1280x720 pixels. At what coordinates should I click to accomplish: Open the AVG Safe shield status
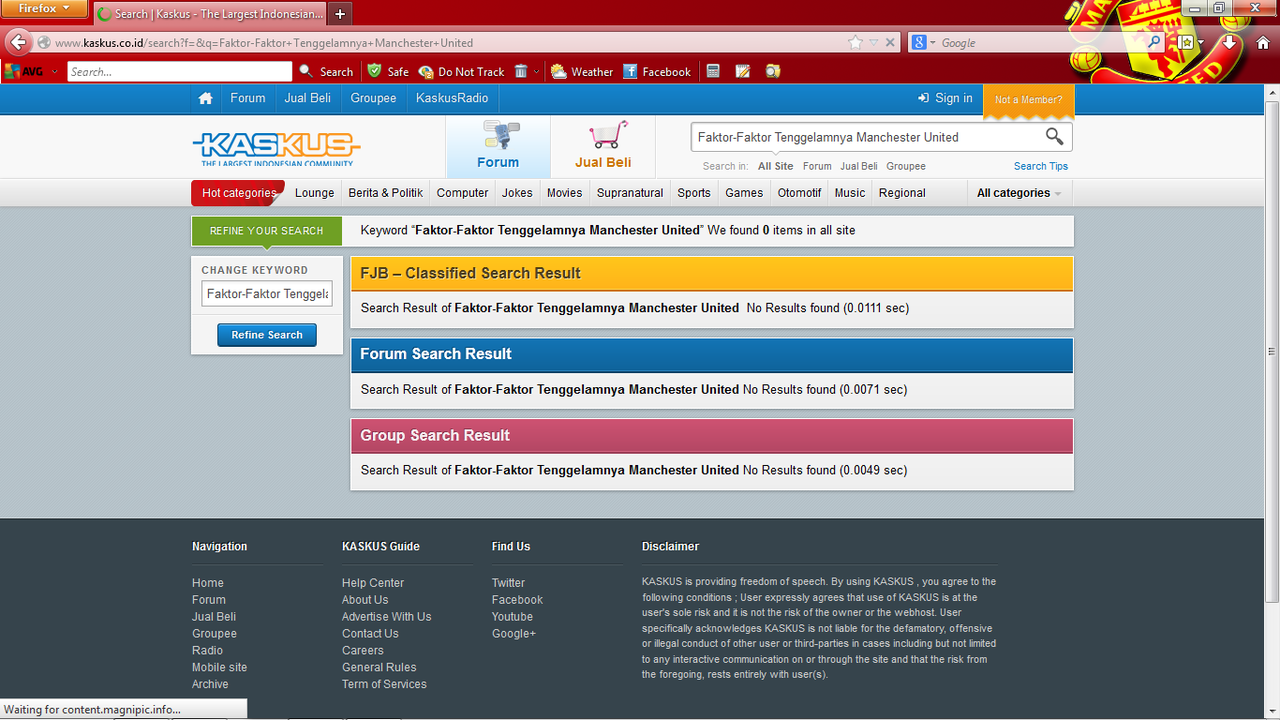(387, 71)
